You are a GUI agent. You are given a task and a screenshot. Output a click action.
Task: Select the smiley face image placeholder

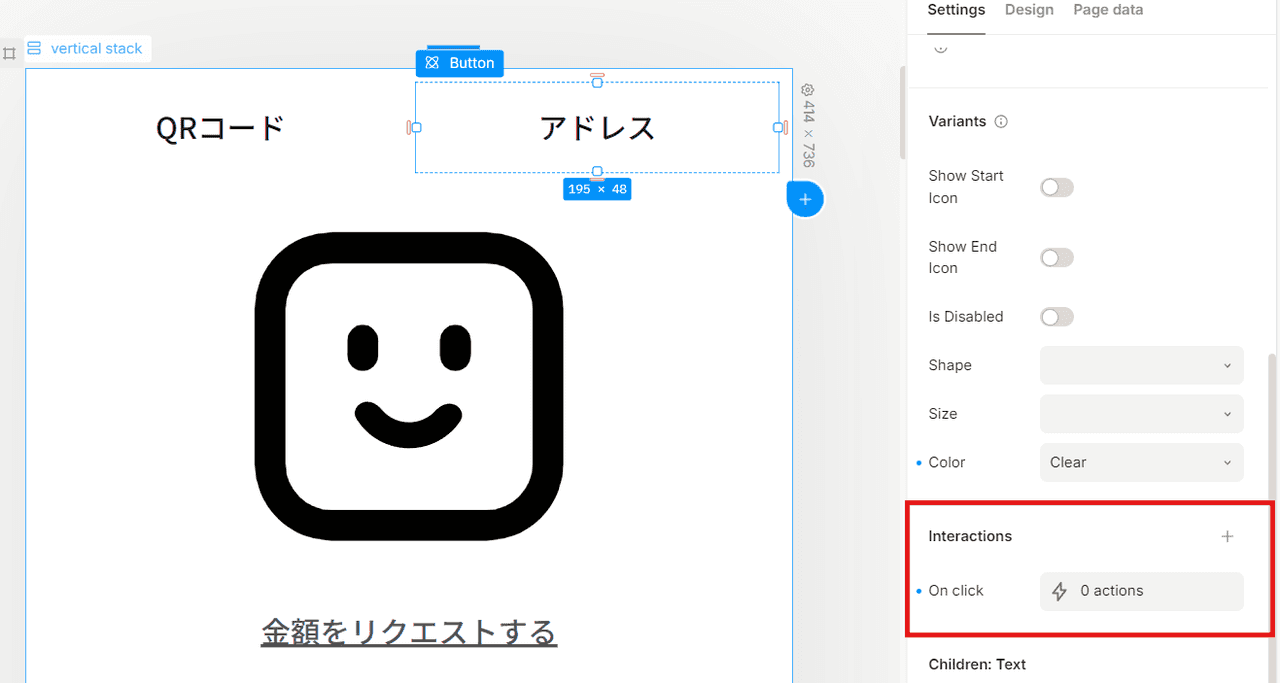[409, 386]
